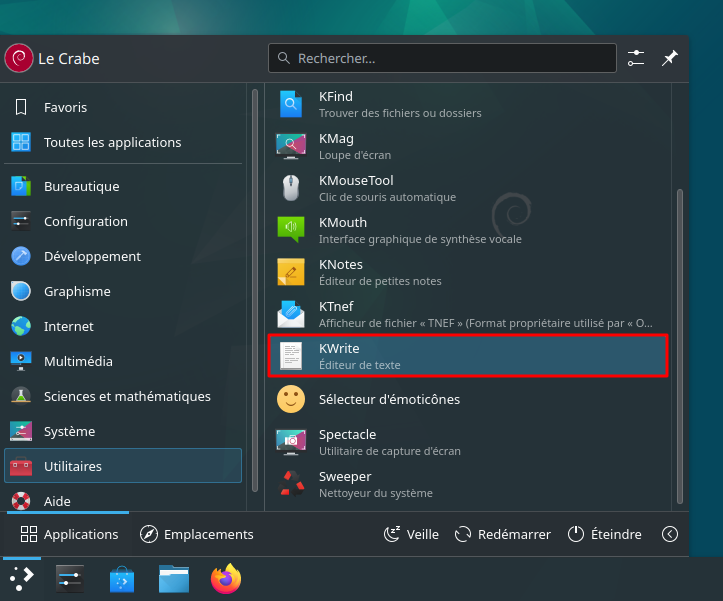Click the Système category icon
Screen dimensions: 723x601
[x=21, y=431]
